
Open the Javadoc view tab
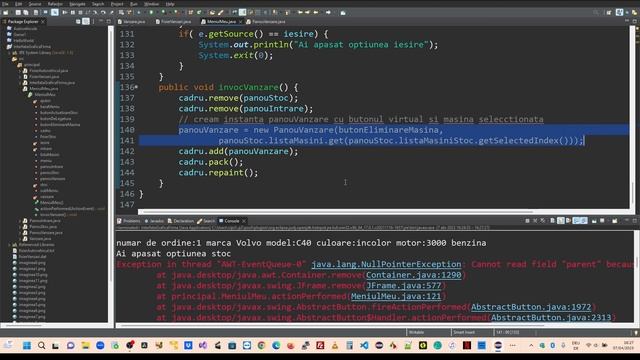coord(154,221)
